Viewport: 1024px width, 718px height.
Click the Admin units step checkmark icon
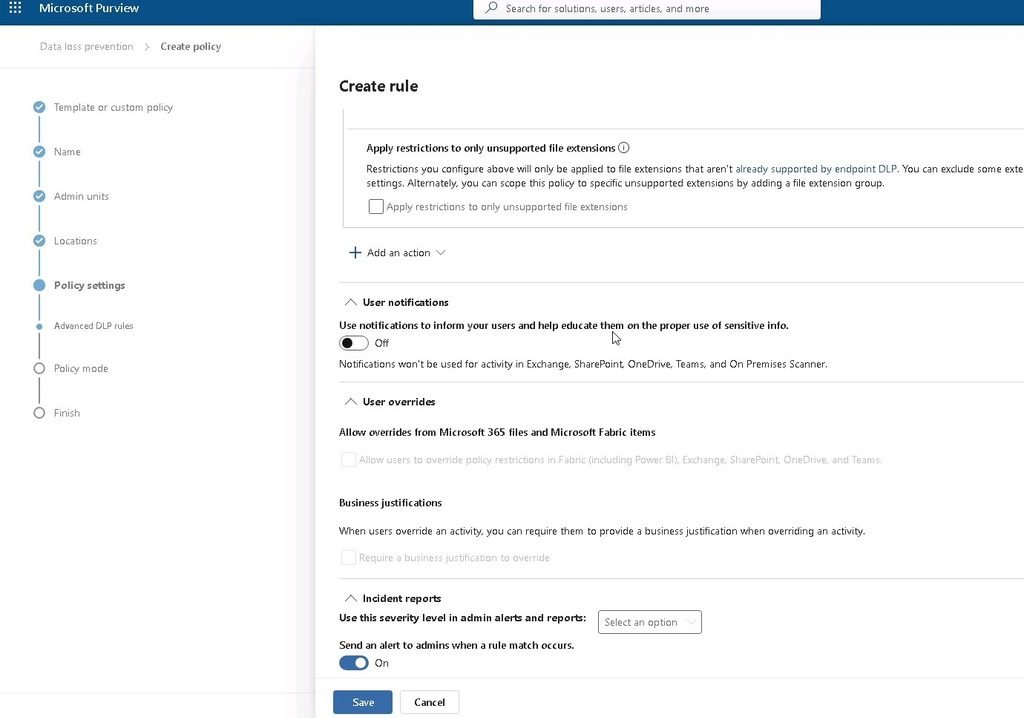tap(39, 196)
